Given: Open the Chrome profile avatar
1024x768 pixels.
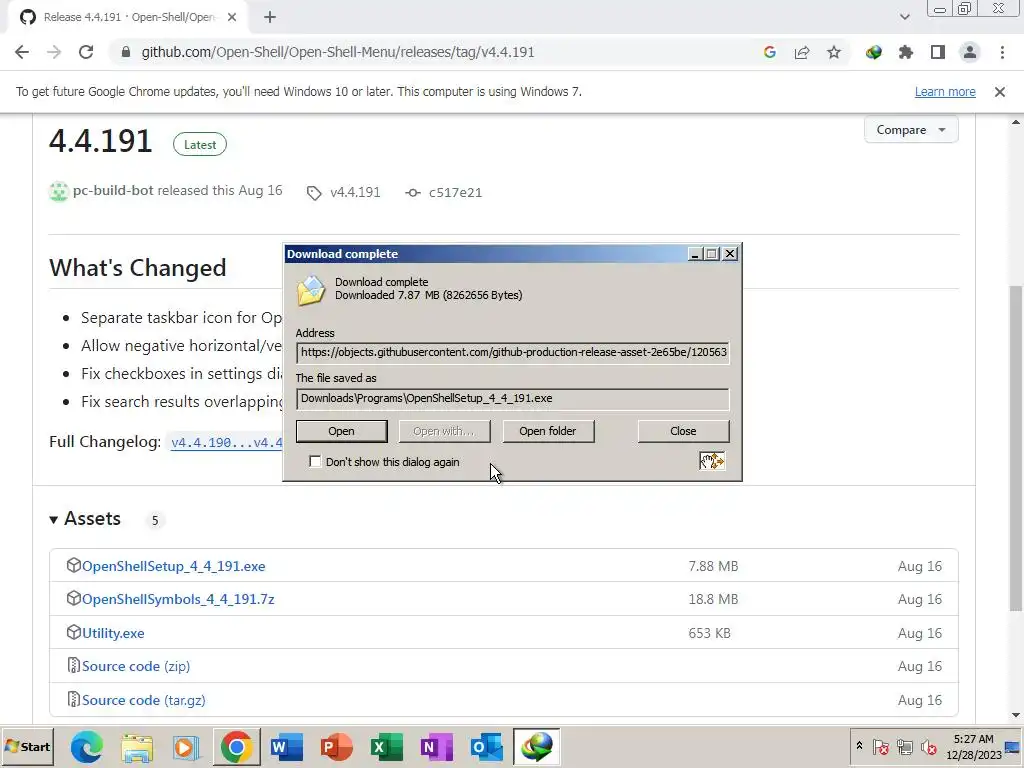Looking at the screenshot, I should pos(970,52).
